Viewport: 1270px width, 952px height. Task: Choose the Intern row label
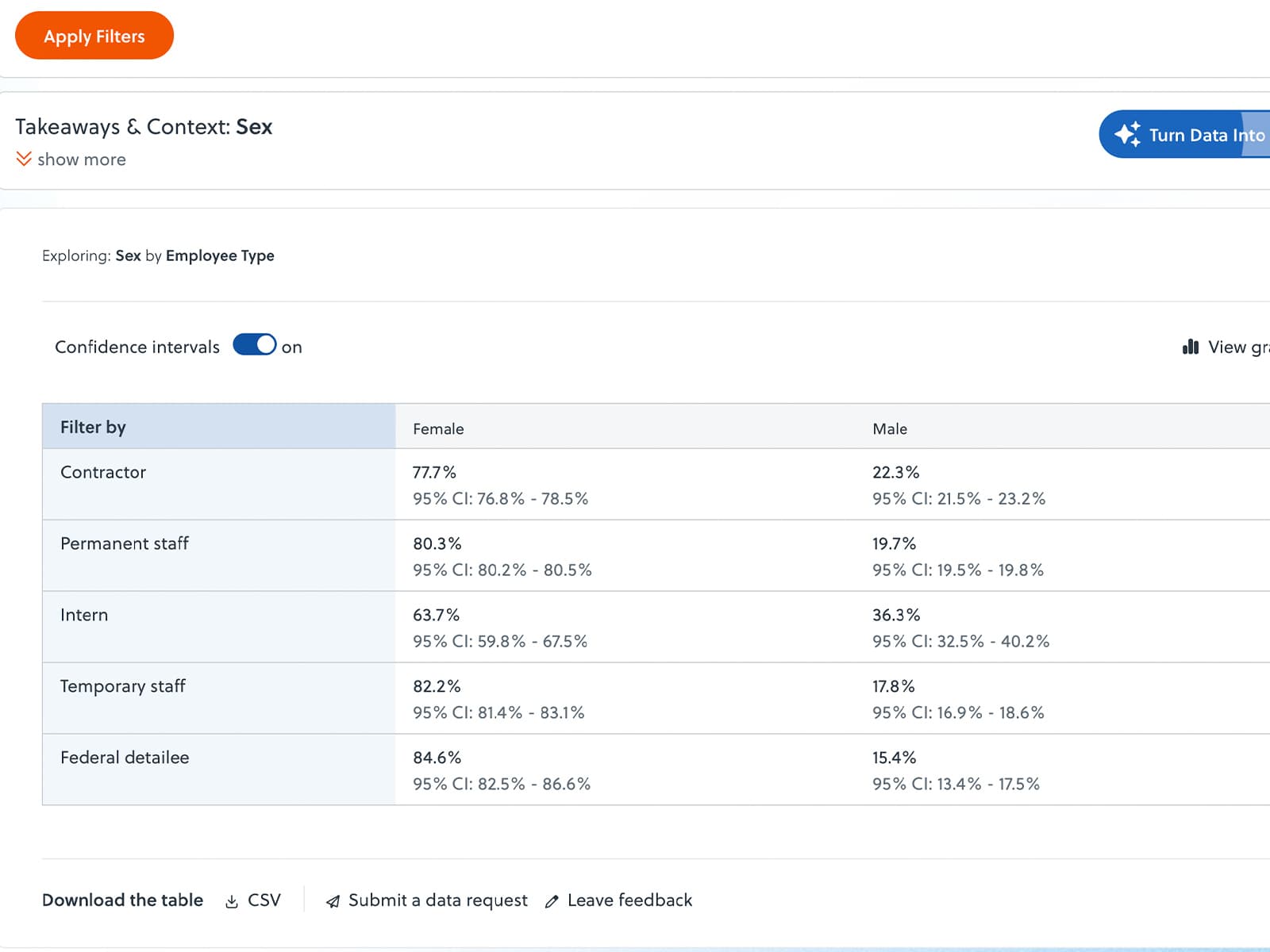[84, 615]
